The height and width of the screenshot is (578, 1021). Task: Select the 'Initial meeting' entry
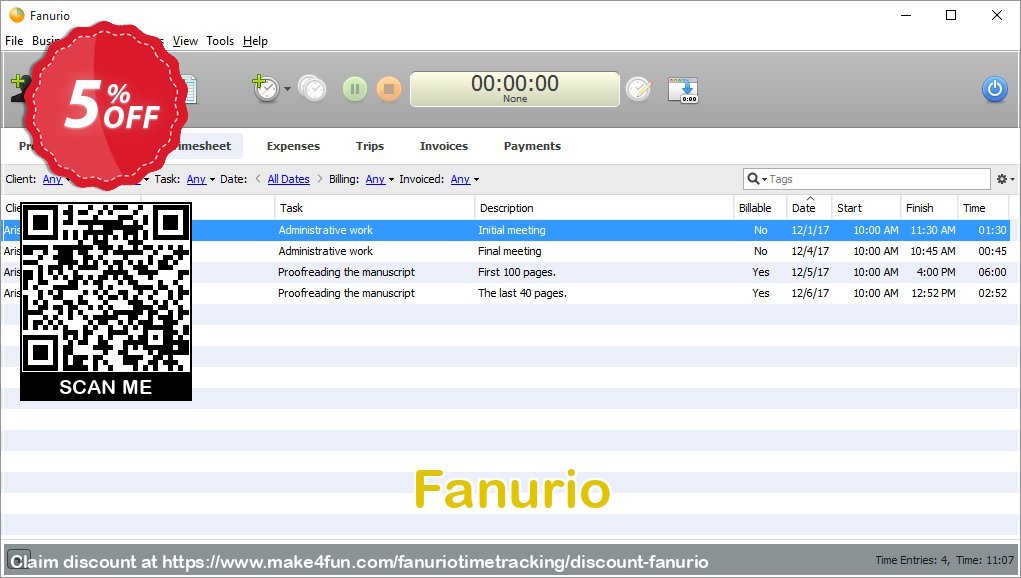pyautogui.click(x=512, y=230)
